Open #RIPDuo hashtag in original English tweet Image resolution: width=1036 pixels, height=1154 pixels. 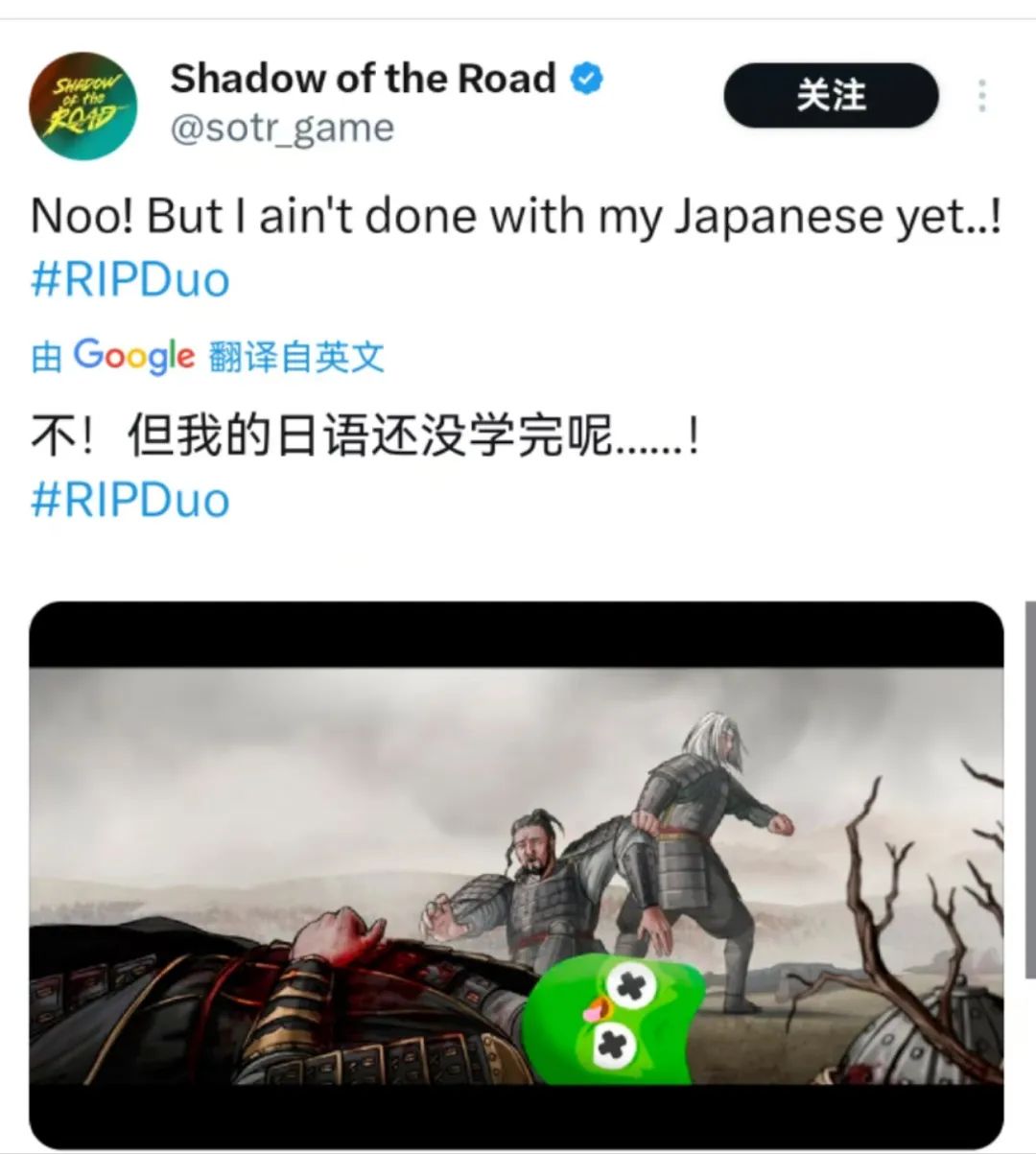[x=130, y=280]
